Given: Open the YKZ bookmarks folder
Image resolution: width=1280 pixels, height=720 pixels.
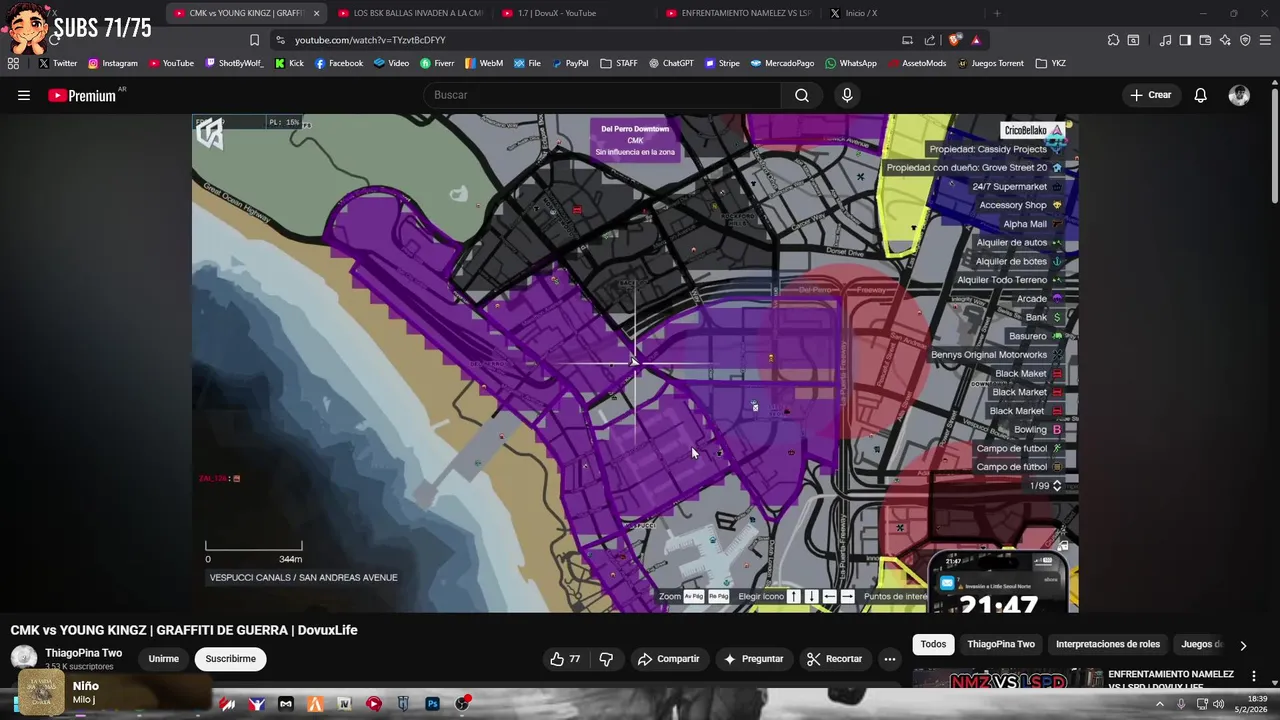Looking at the screenshot, I should coord(1050,63).
